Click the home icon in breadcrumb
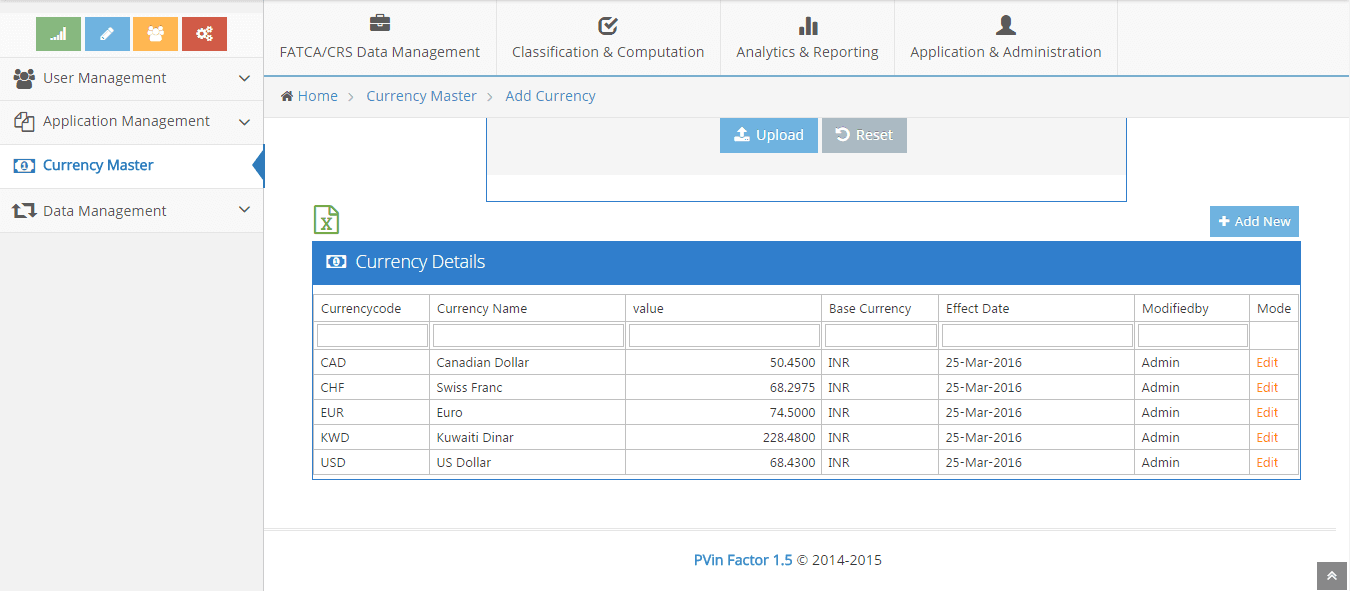Viewport: 1350px width, 591px height. pos(287,96)
